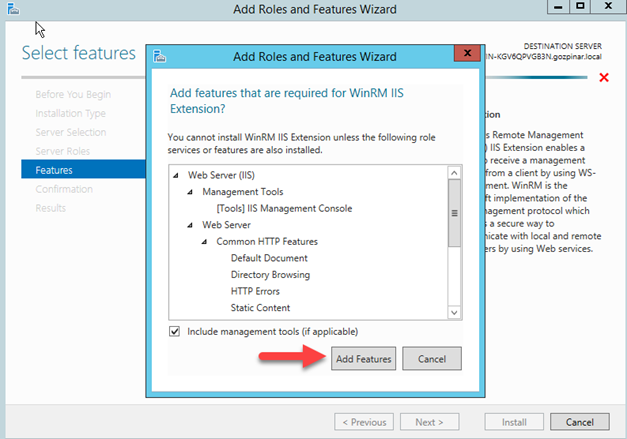Go to the Confirmation step
Viewport: 627px width, 439px height.
(x=64, y=189)
